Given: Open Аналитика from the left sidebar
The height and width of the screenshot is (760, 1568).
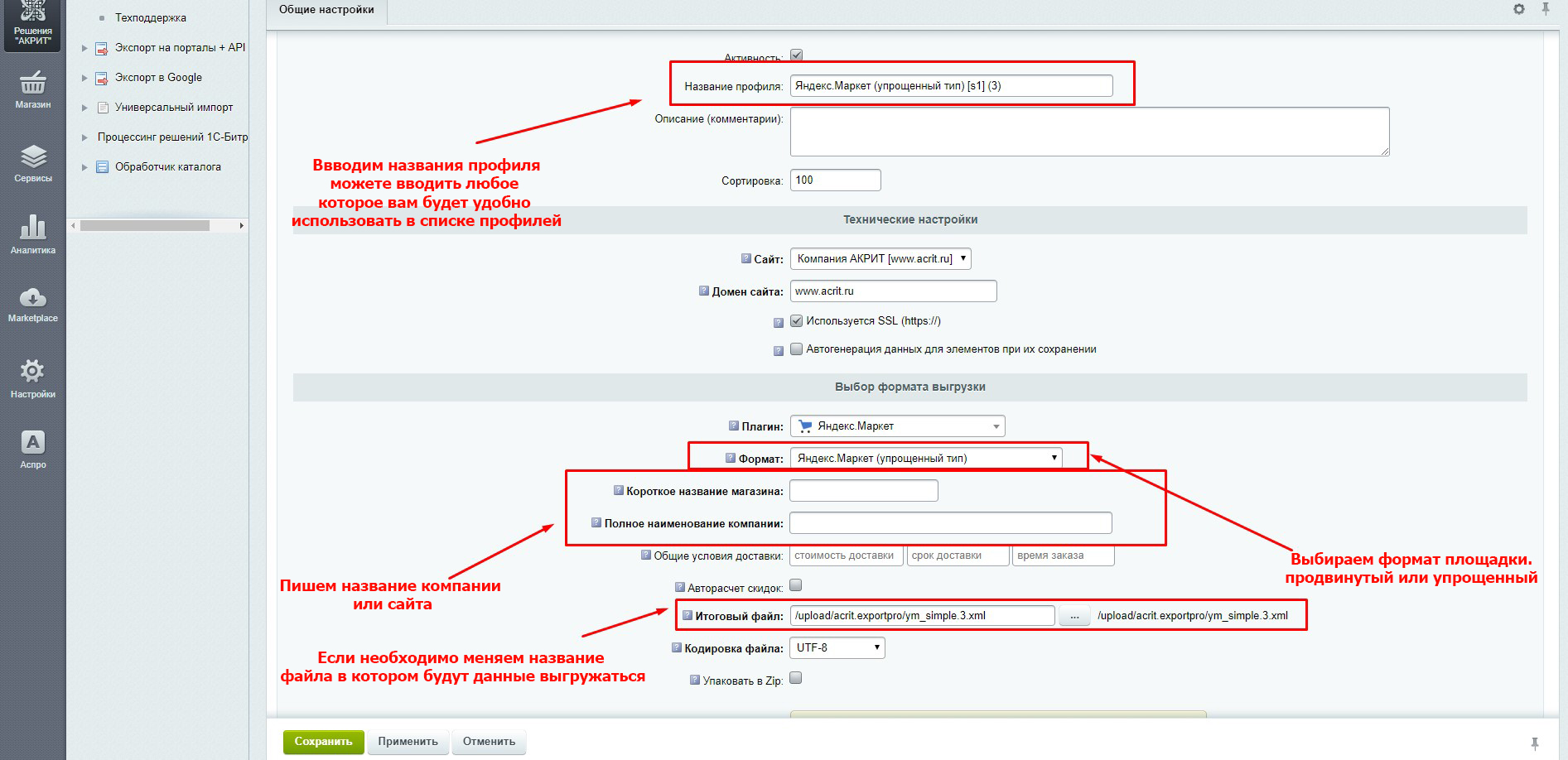Looking at the screenshot, I should pyautogui.click(x=32, y=234).
